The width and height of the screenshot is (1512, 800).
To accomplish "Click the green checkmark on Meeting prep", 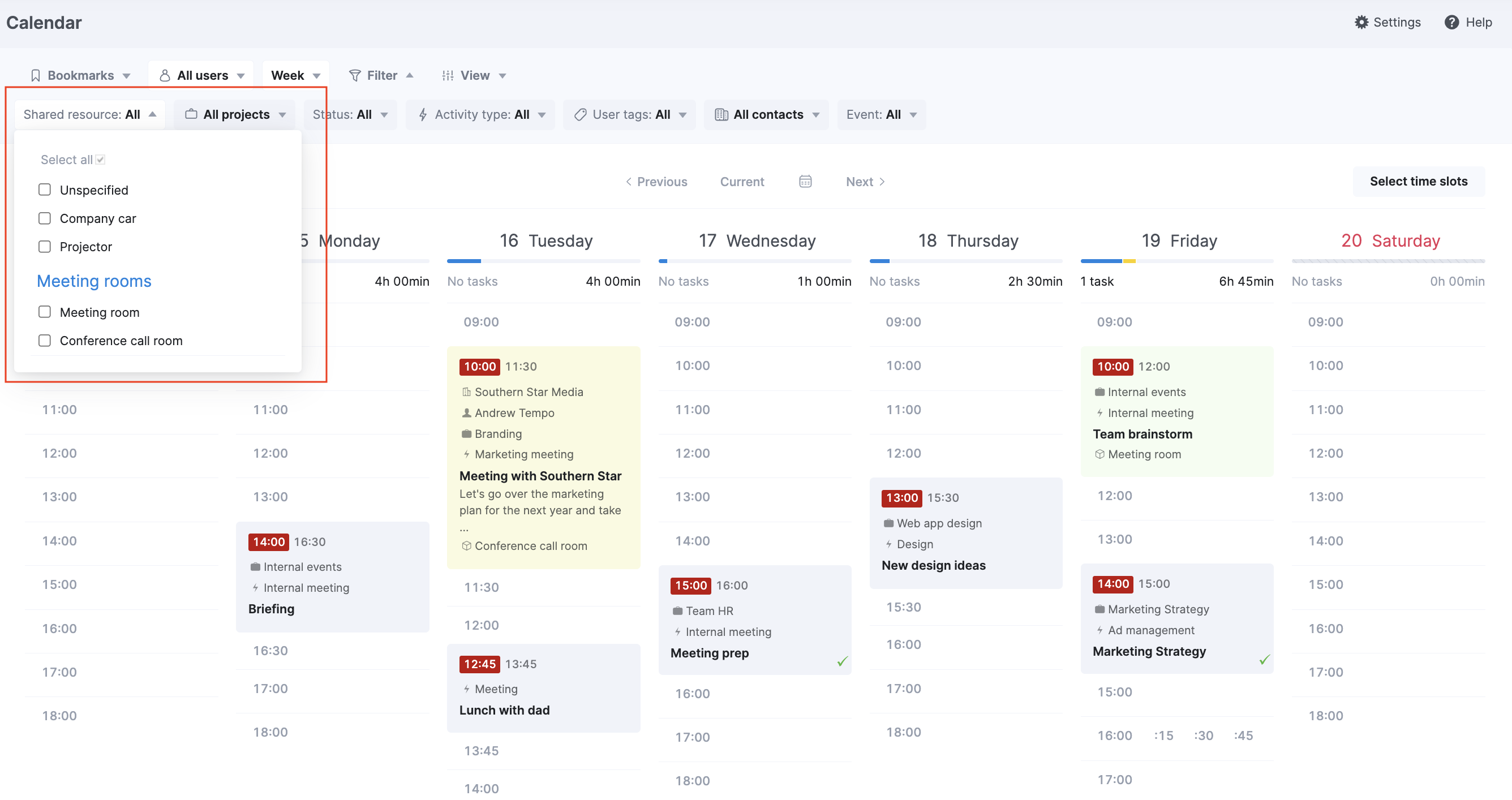I will click(841, 661).
